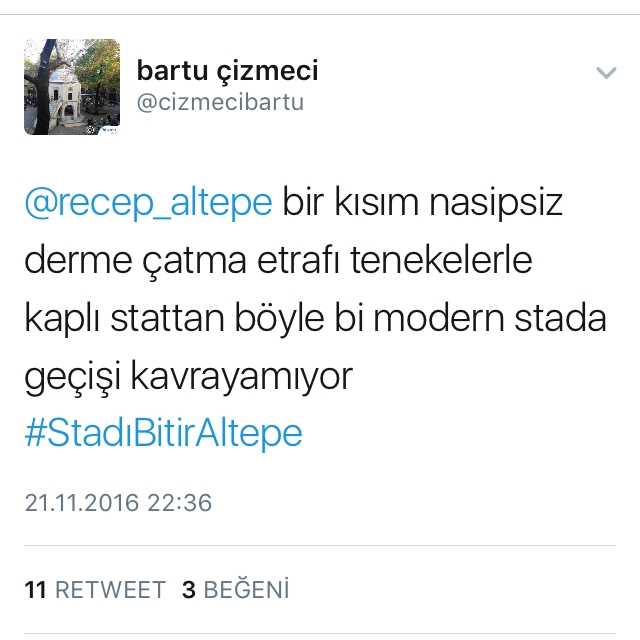Open the @recep_altepe mention
Screen dimensions: 640x640
149,202
